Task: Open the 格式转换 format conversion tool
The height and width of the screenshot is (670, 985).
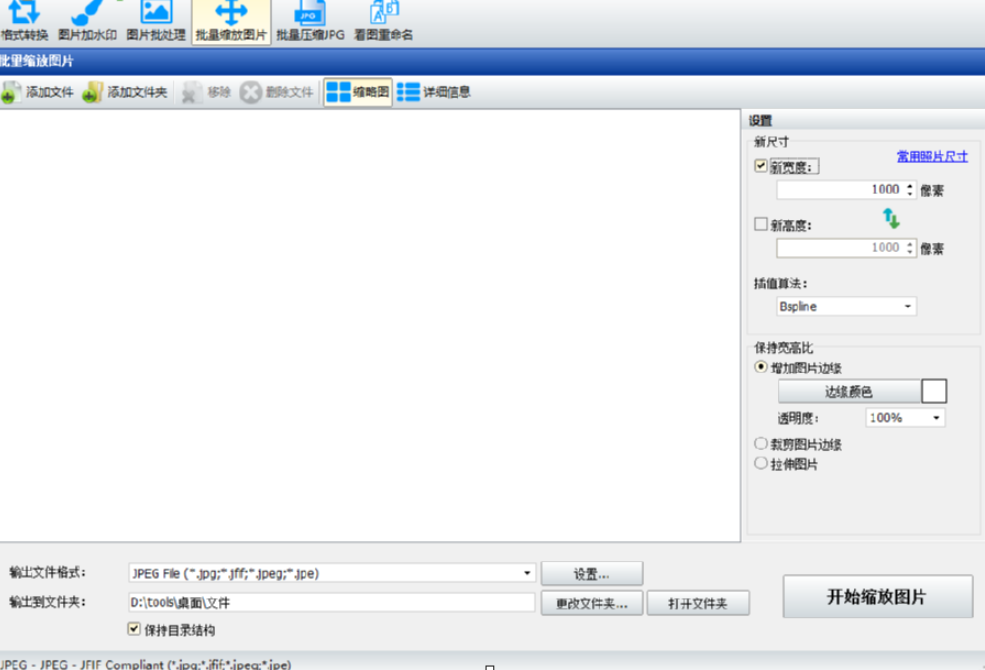Action: click(x=24, y=21)
